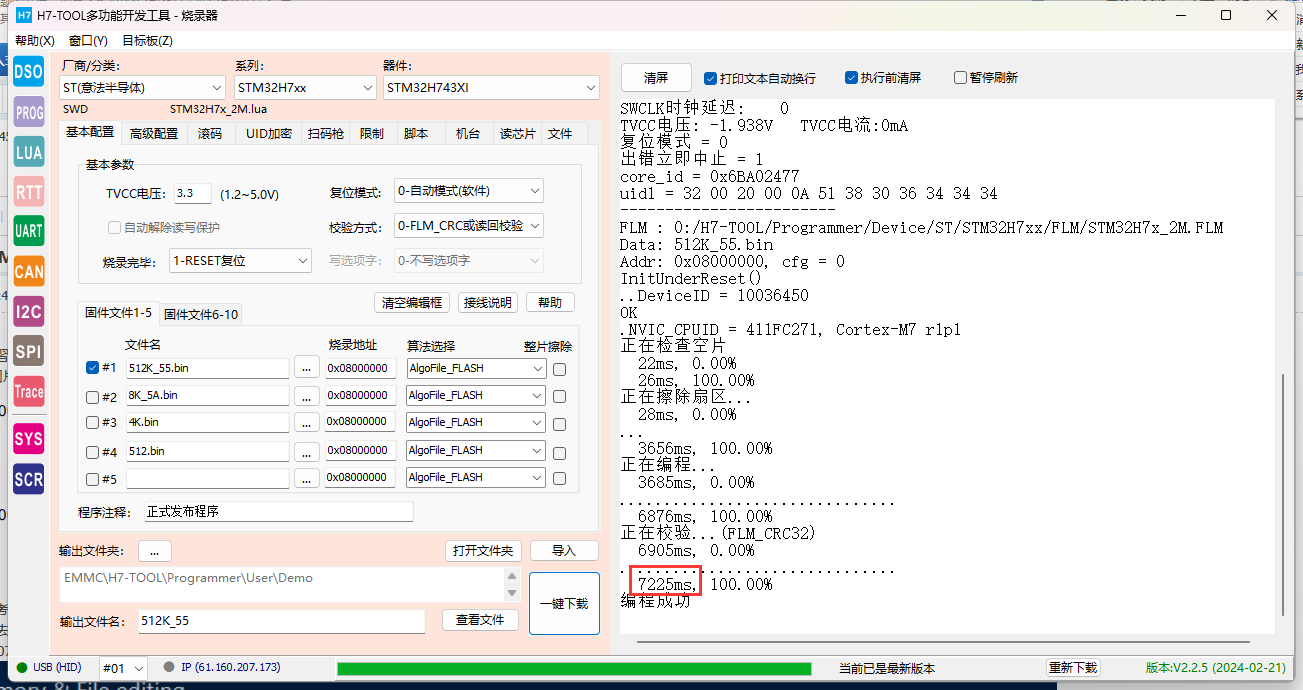Click the 清屏 clear screen button
Image resolution: width=1303 pixels, height=690 pixels.
(656, 78)
